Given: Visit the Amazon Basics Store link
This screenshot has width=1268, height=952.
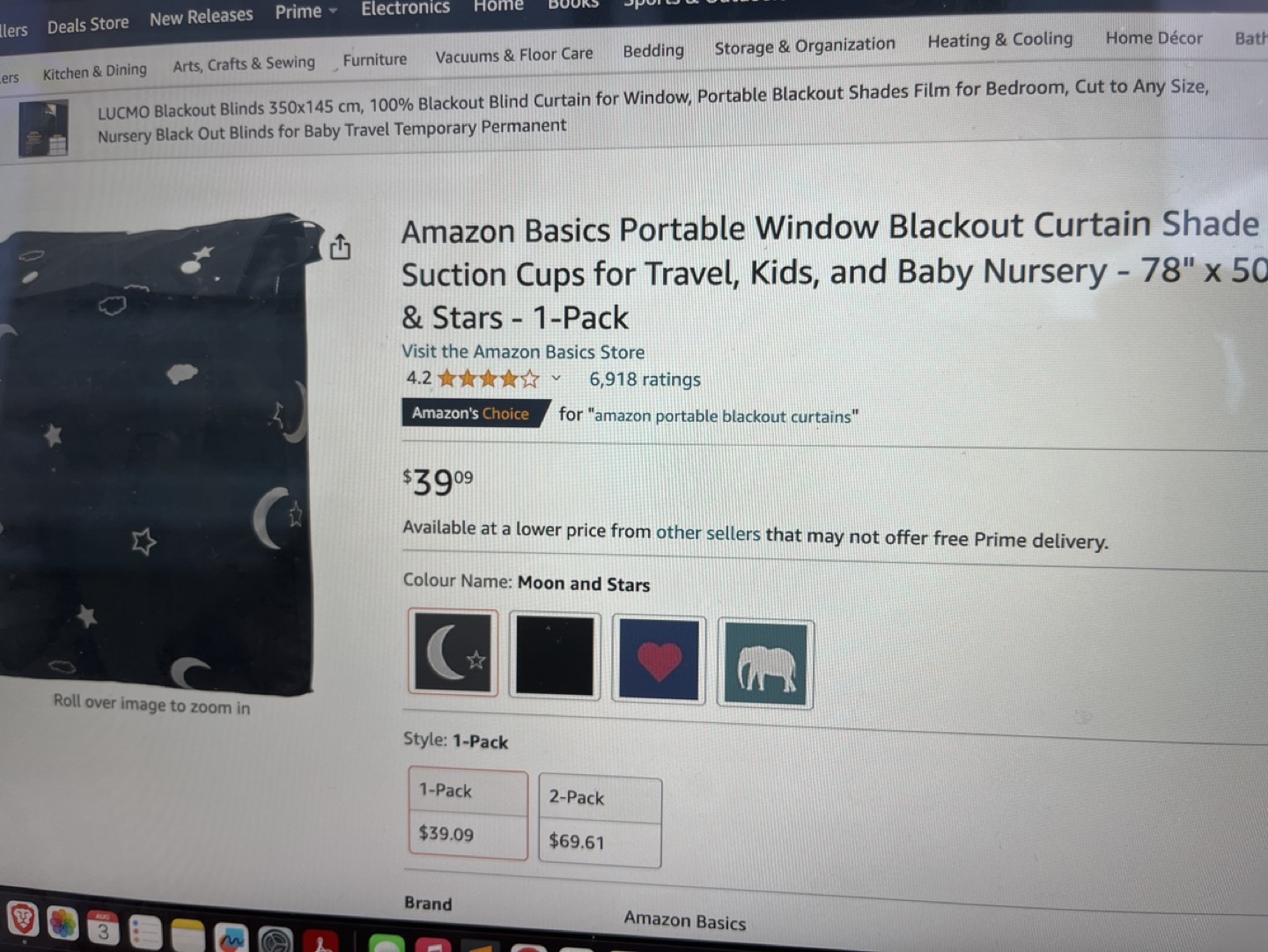Looking at the screenshot, I should [523, 351].
